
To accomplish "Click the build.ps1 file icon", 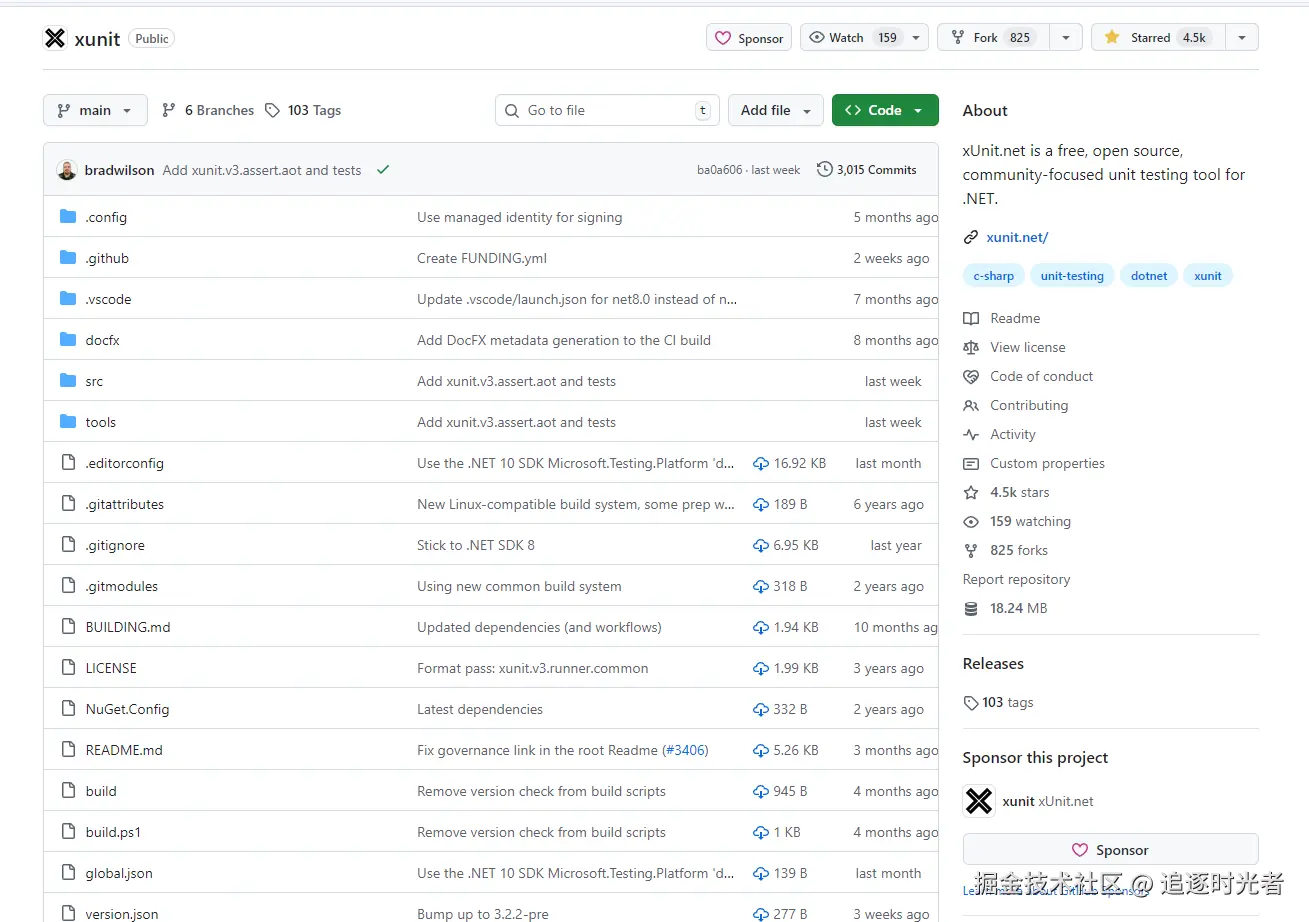I will [x=68, y=832].
